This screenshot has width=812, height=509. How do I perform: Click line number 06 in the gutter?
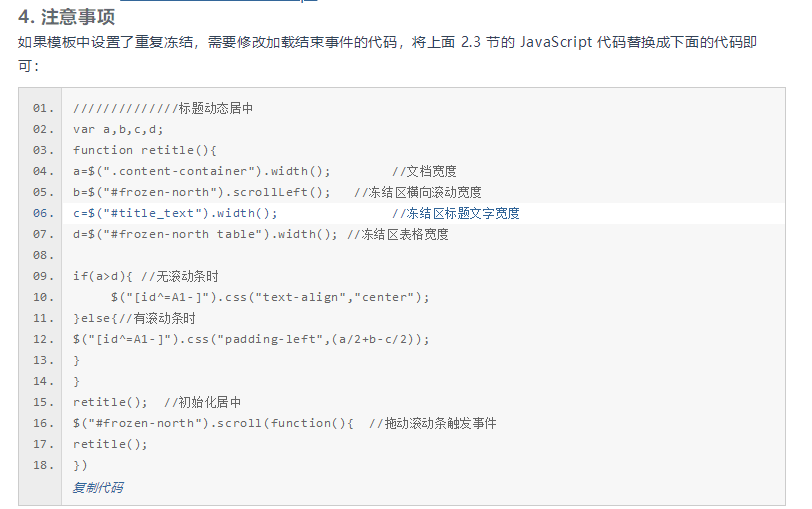43,213
